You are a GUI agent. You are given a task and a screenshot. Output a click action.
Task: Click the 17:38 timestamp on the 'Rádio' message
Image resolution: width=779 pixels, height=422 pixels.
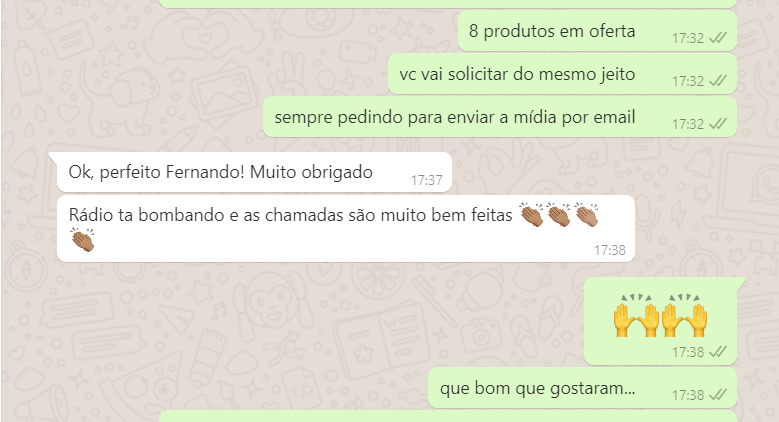(610, 250)
